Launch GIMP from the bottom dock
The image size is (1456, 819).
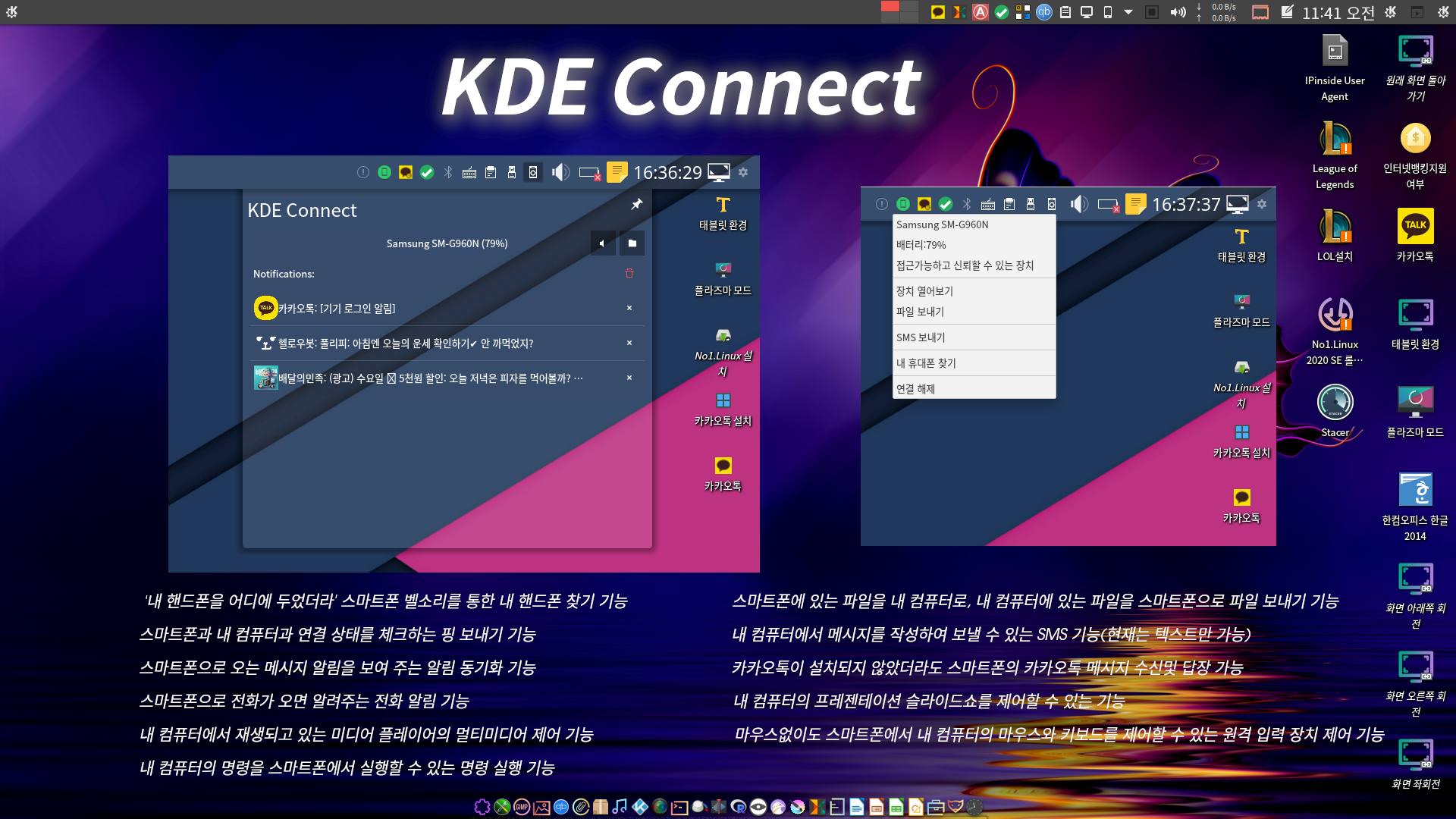(x=522, y=807)
